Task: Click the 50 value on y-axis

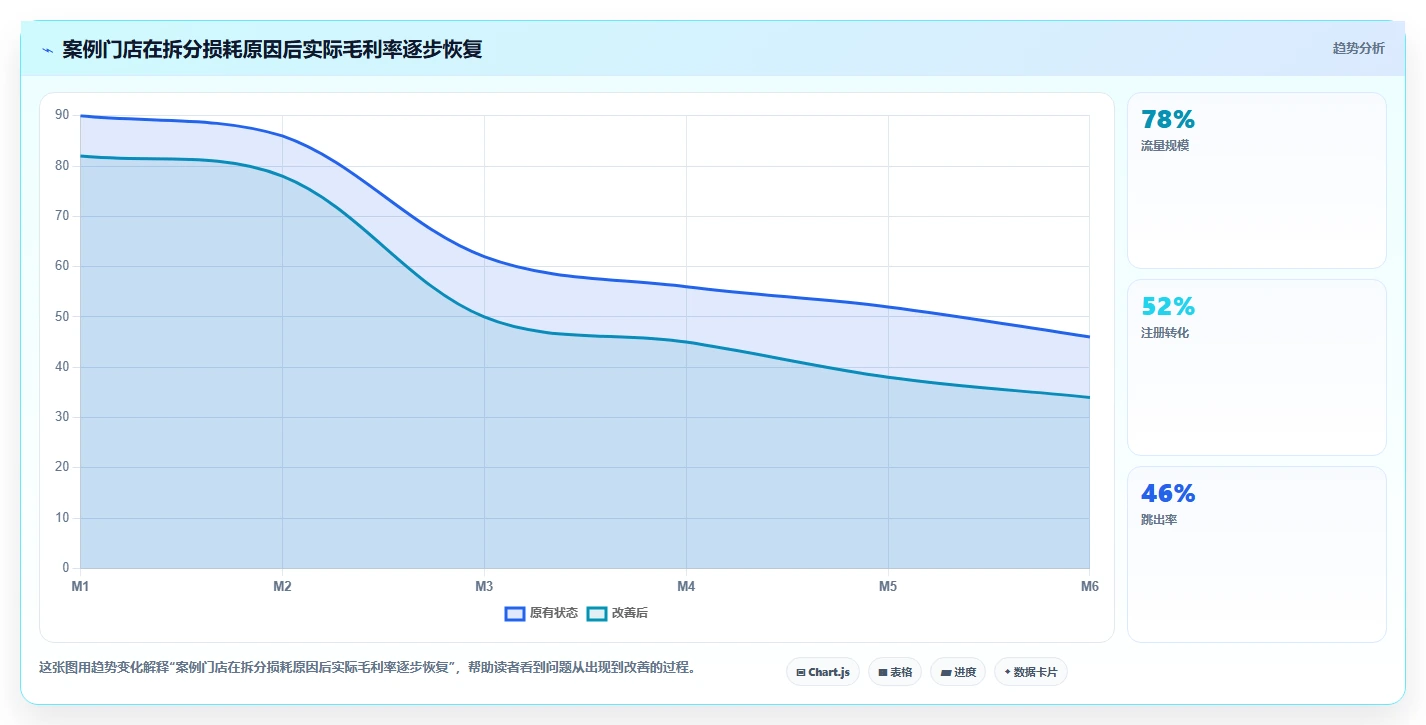Action: [x=62, y=317]
